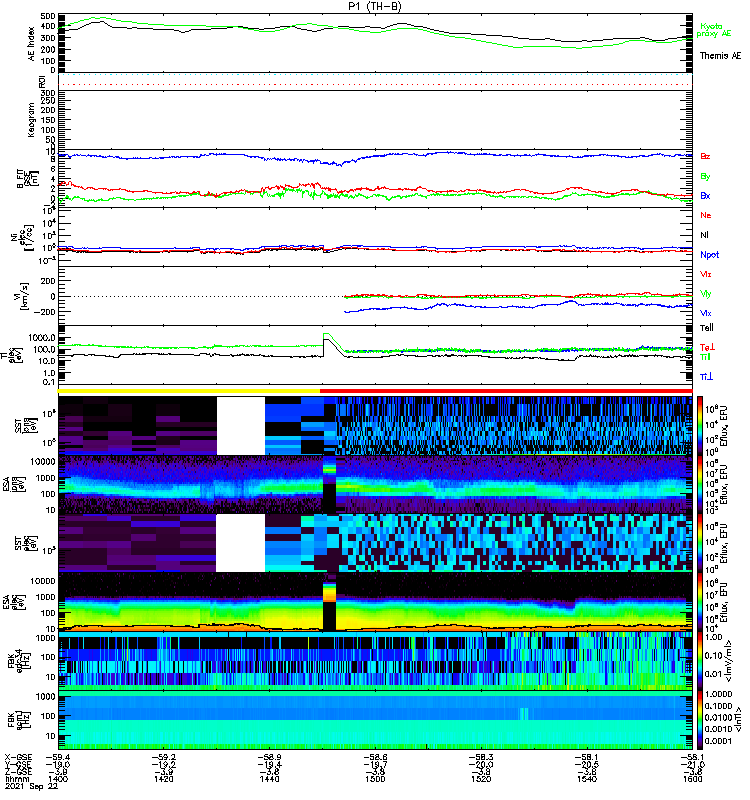Click the X-GSE value -58.6
The width and height of the screenshot is (750, 800).
point(375,757)
